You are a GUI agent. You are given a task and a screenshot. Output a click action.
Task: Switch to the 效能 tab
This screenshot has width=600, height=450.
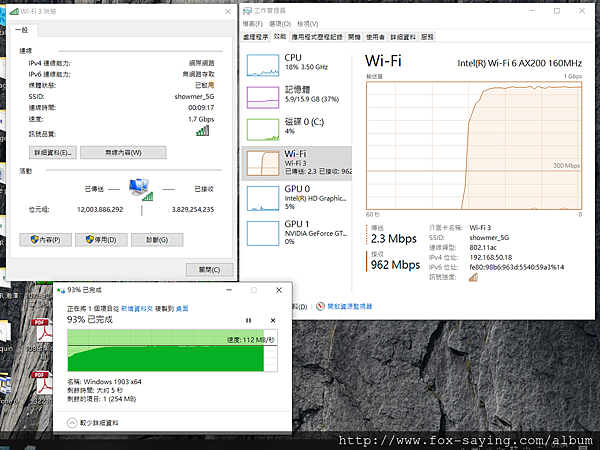click(280, 36)
